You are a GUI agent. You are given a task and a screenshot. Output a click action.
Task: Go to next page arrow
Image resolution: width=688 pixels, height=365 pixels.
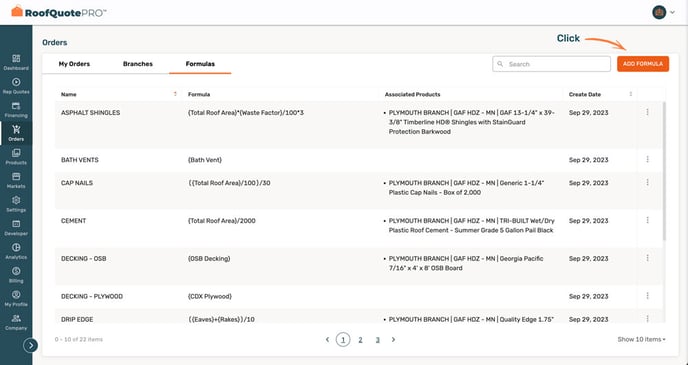point(393,340)
